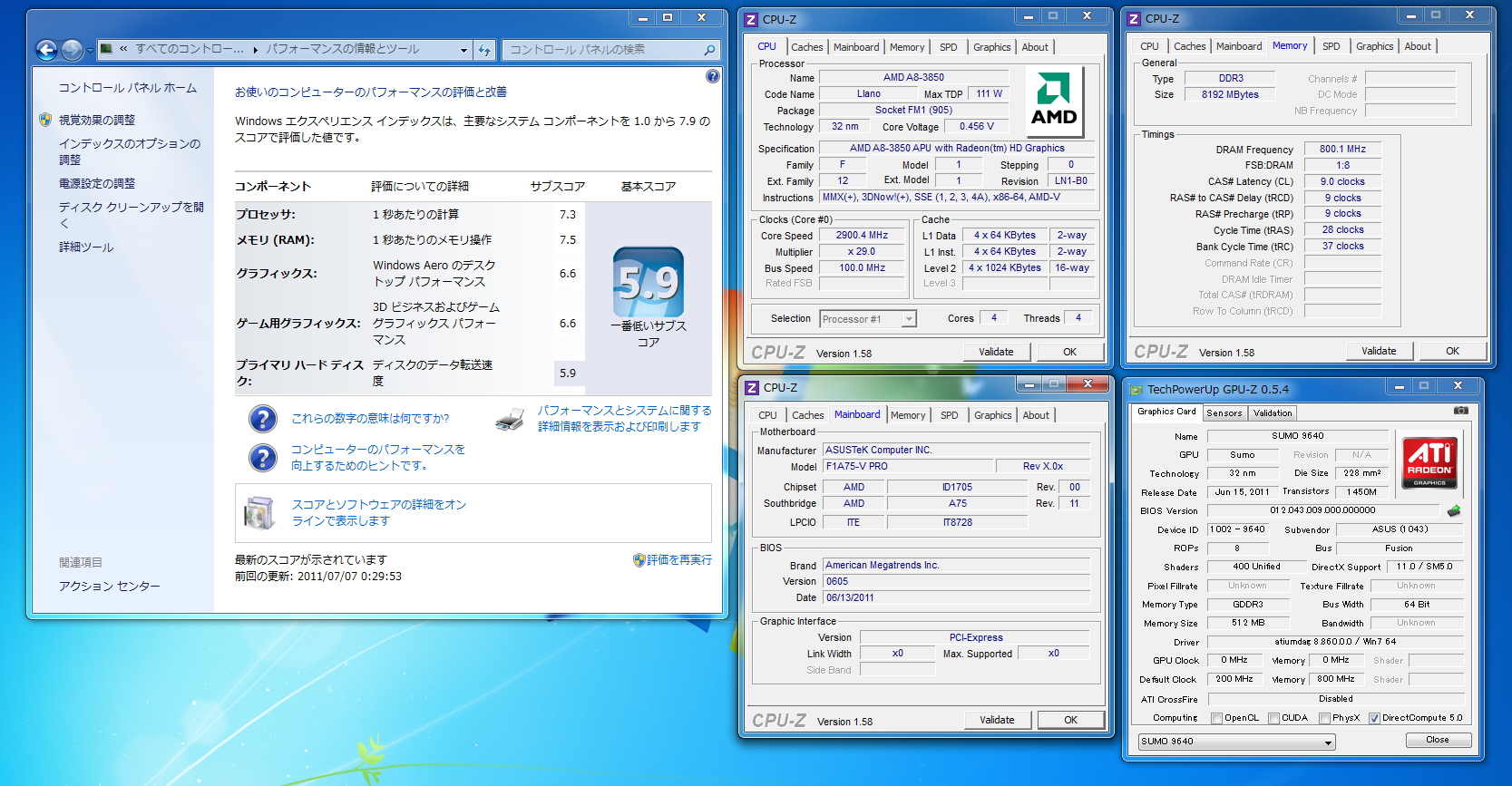Image resolution: width=1512 pixels, height=786 pixels.
Task: Click Validate in CPU-Z window showing CPU tab
Action: pos(996,352)
